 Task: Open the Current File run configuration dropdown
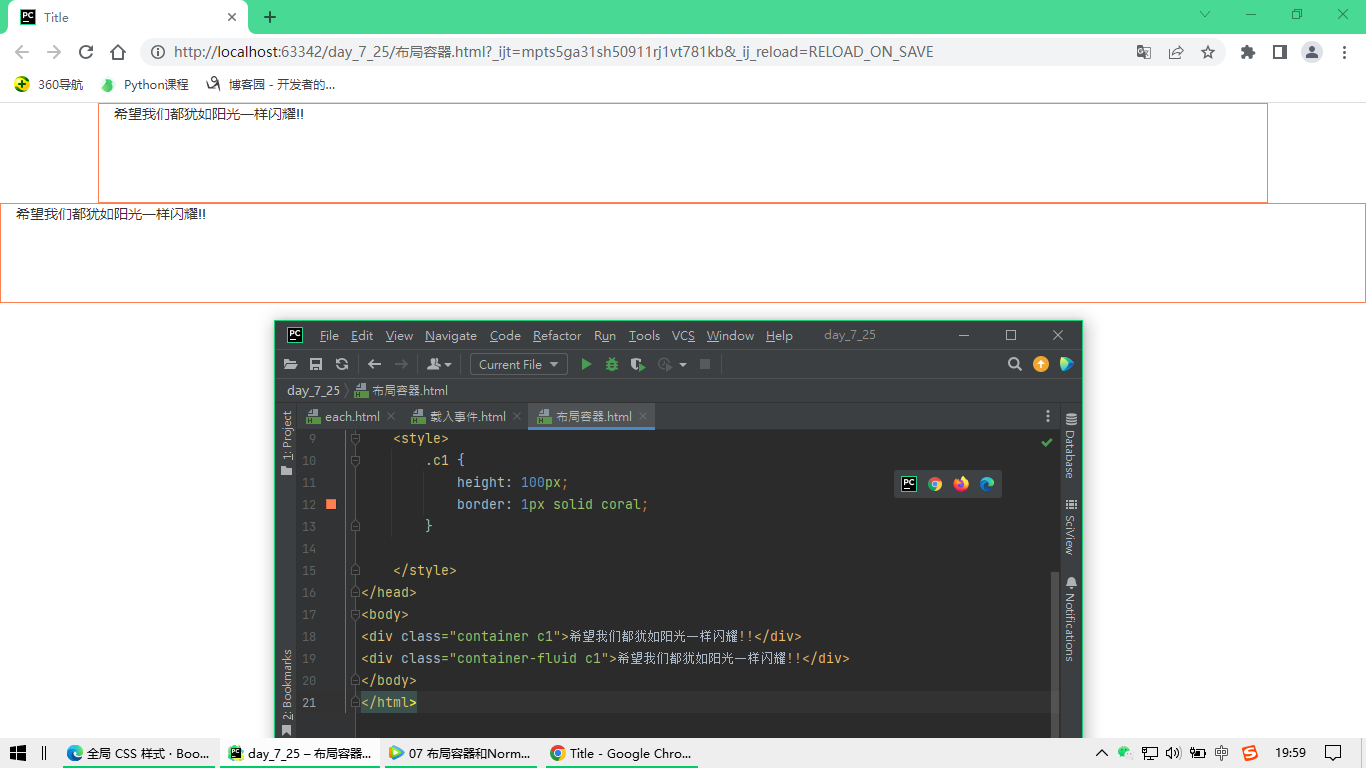519,365
